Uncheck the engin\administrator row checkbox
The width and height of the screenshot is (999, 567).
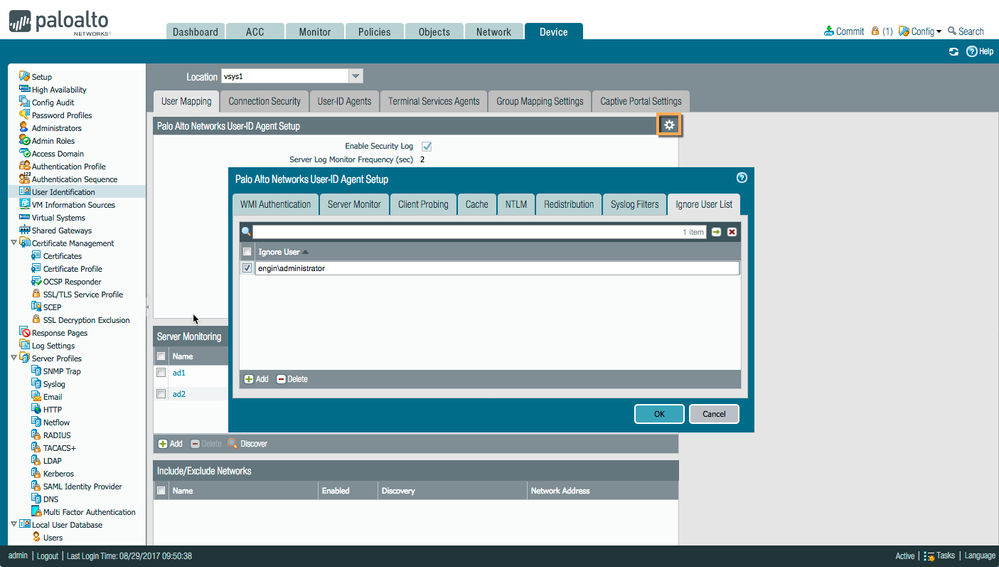pos(247,268)
